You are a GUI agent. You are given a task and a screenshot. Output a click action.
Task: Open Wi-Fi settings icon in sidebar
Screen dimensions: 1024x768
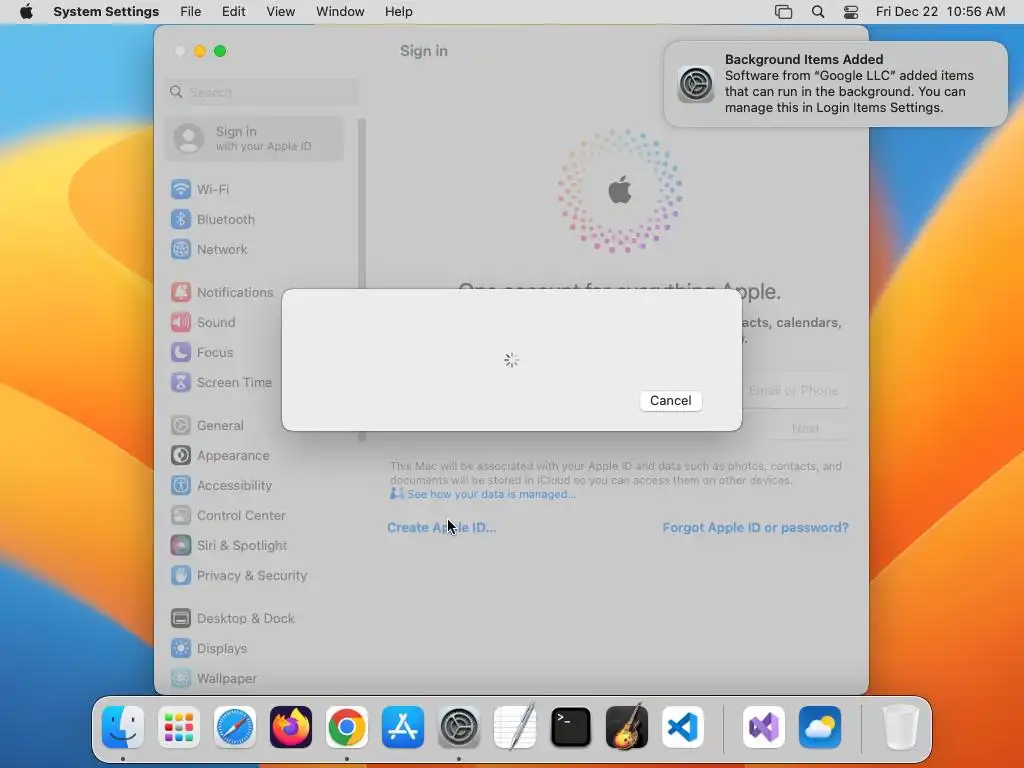pyautogui.click(x=181, y=189)
